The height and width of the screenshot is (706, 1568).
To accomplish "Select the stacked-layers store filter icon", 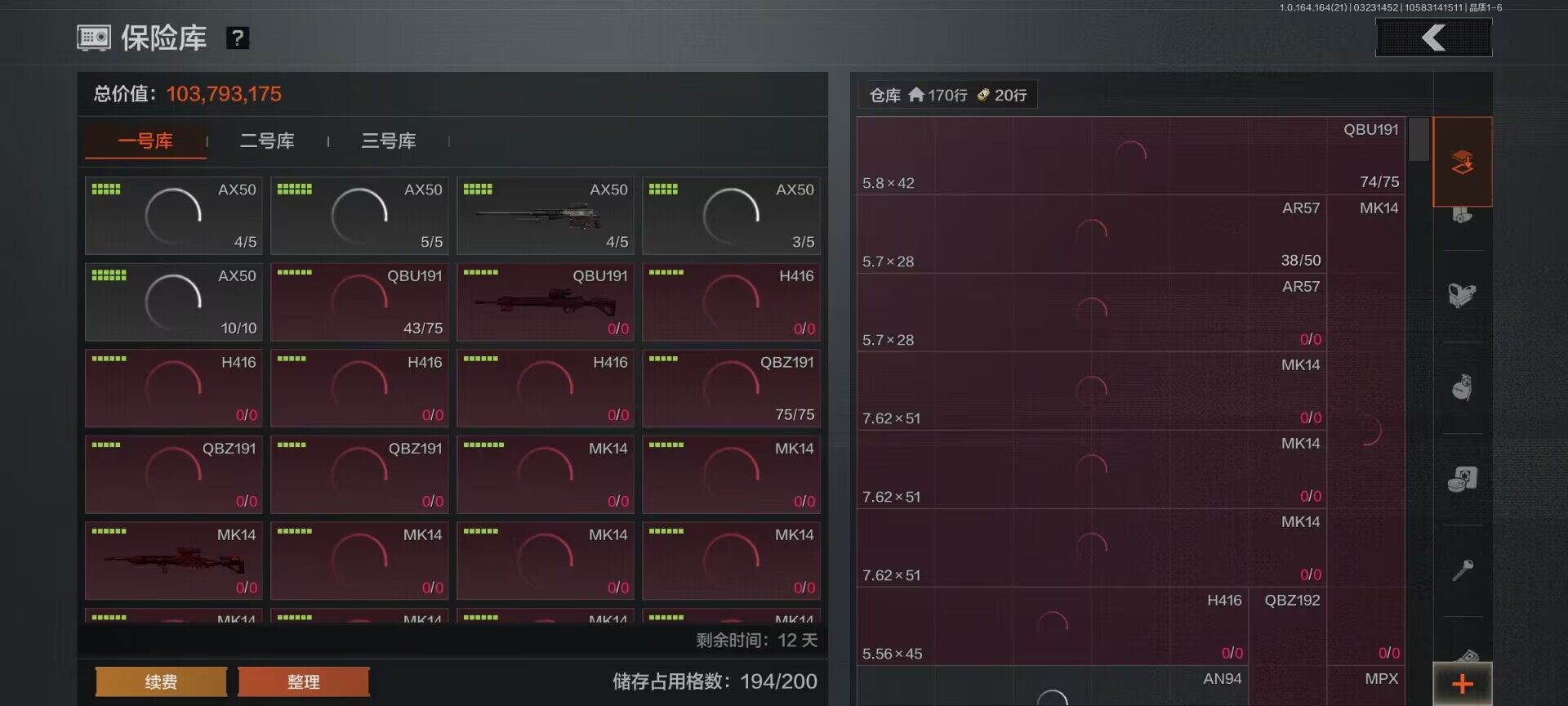I will pos(1462,162).
